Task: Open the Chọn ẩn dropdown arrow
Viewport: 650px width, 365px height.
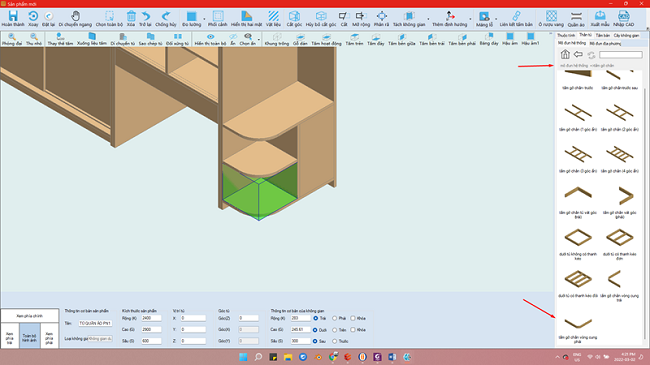Action: 259,40
